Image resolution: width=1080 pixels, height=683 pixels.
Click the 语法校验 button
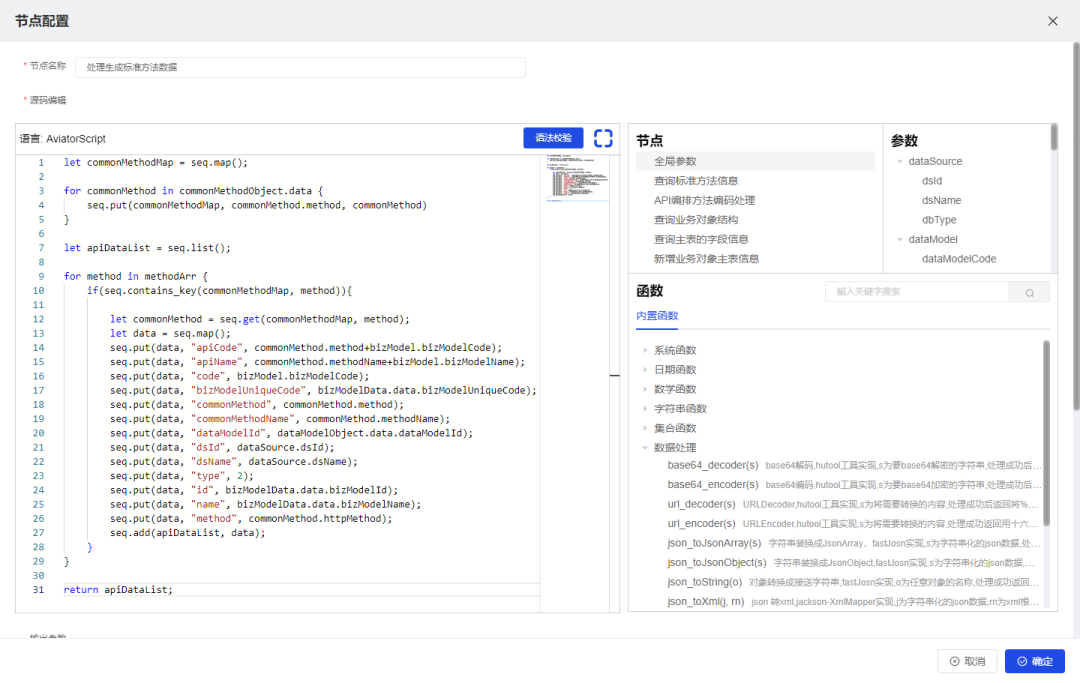(553, 138)
